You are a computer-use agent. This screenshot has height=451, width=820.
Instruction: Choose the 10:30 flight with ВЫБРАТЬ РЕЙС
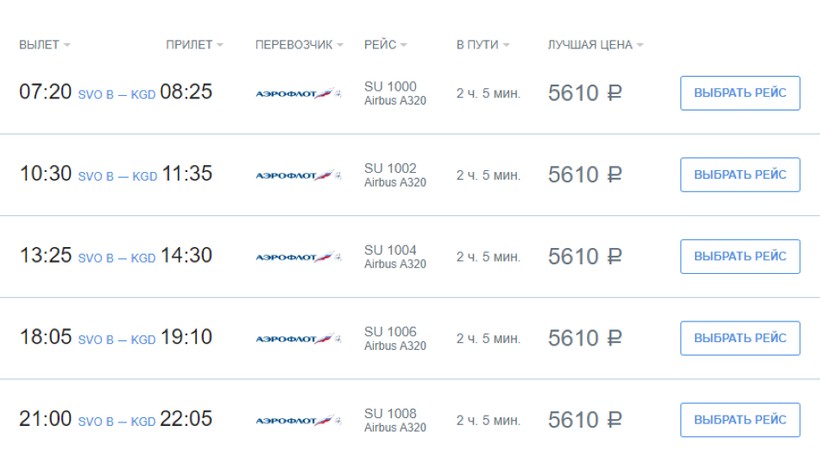[740, 174]
